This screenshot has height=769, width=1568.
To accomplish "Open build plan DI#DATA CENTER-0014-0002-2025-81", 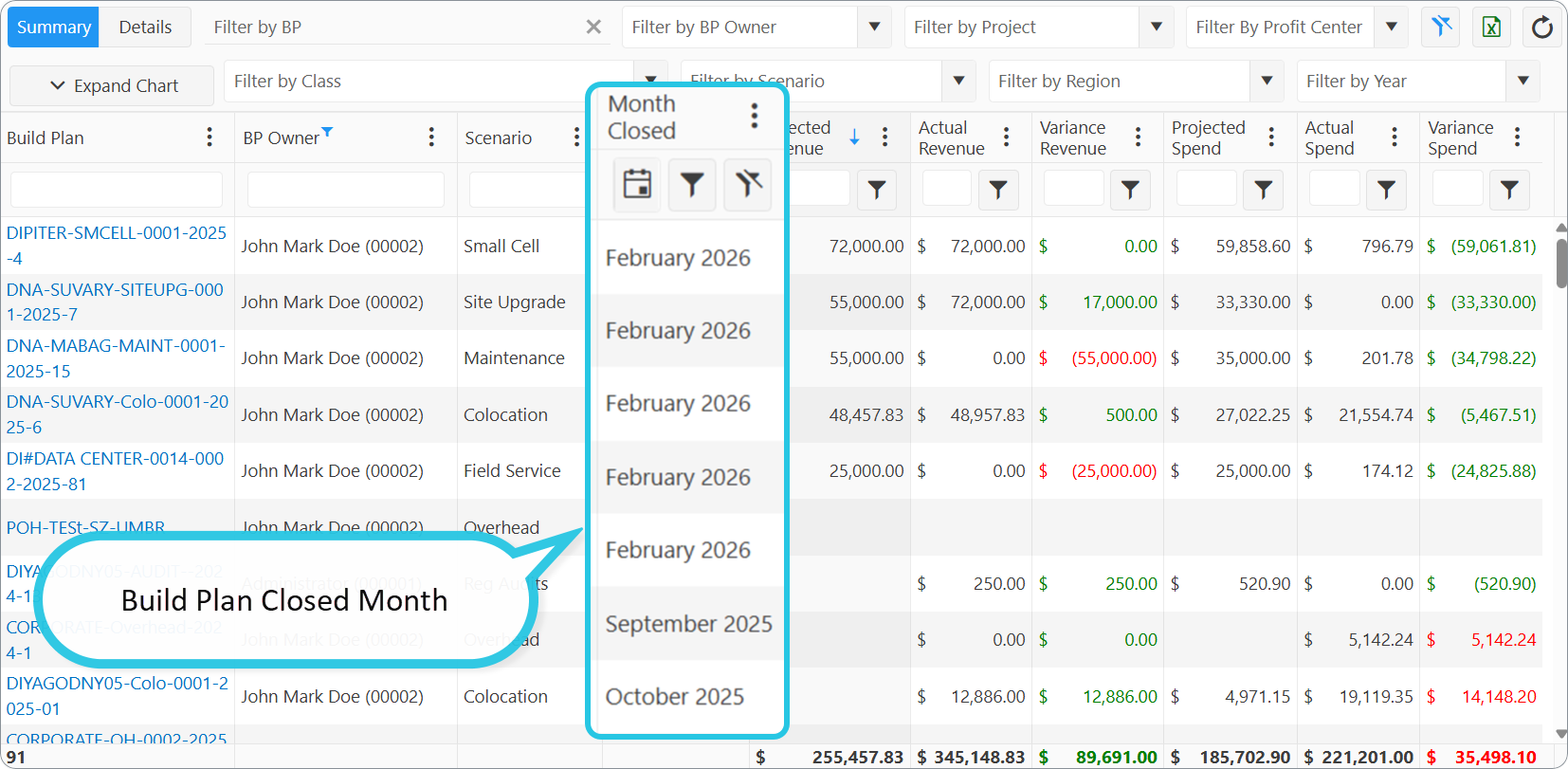I will [x=115, y=471].
